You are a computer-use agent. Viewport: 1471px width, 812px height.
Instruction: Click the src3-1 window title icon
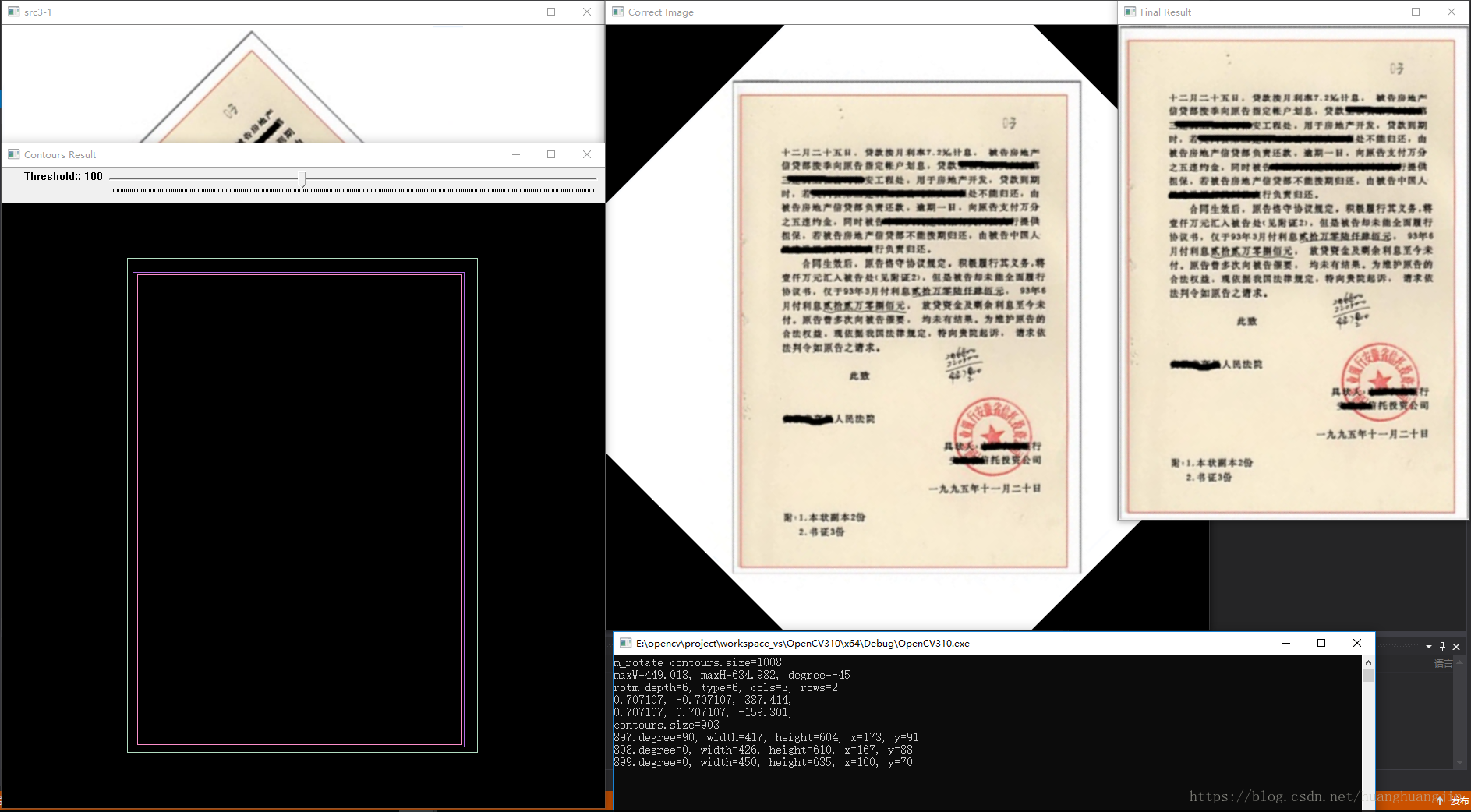click(x=13, y=12)
